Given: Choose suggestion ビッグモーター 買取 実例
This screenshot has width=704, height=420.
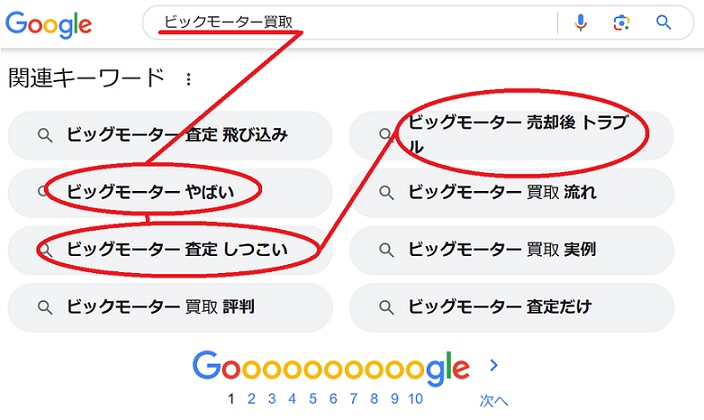Looking at the screenshot, I should (x=503, y=249).
